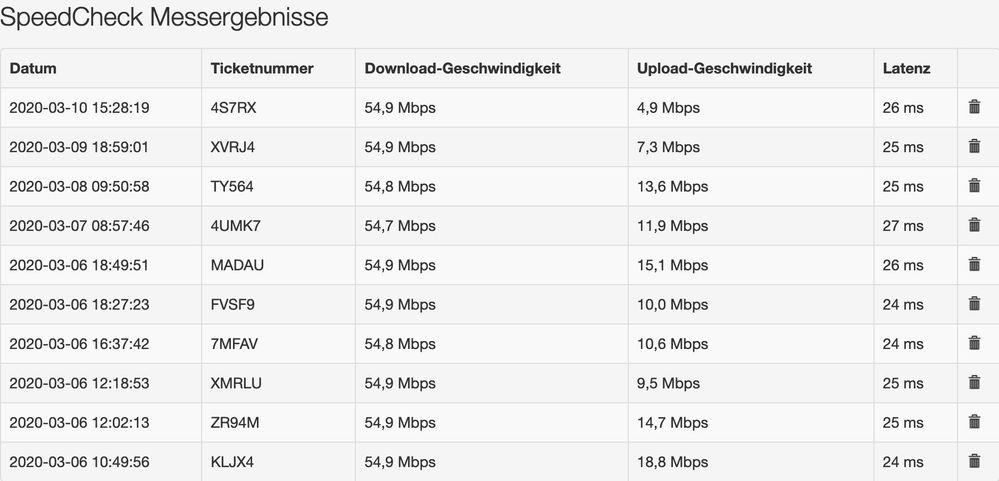This screenshot has height=481, width=999.
Task: Click the Download-Geschwindigkeit column header
Action: pos(462,69)
